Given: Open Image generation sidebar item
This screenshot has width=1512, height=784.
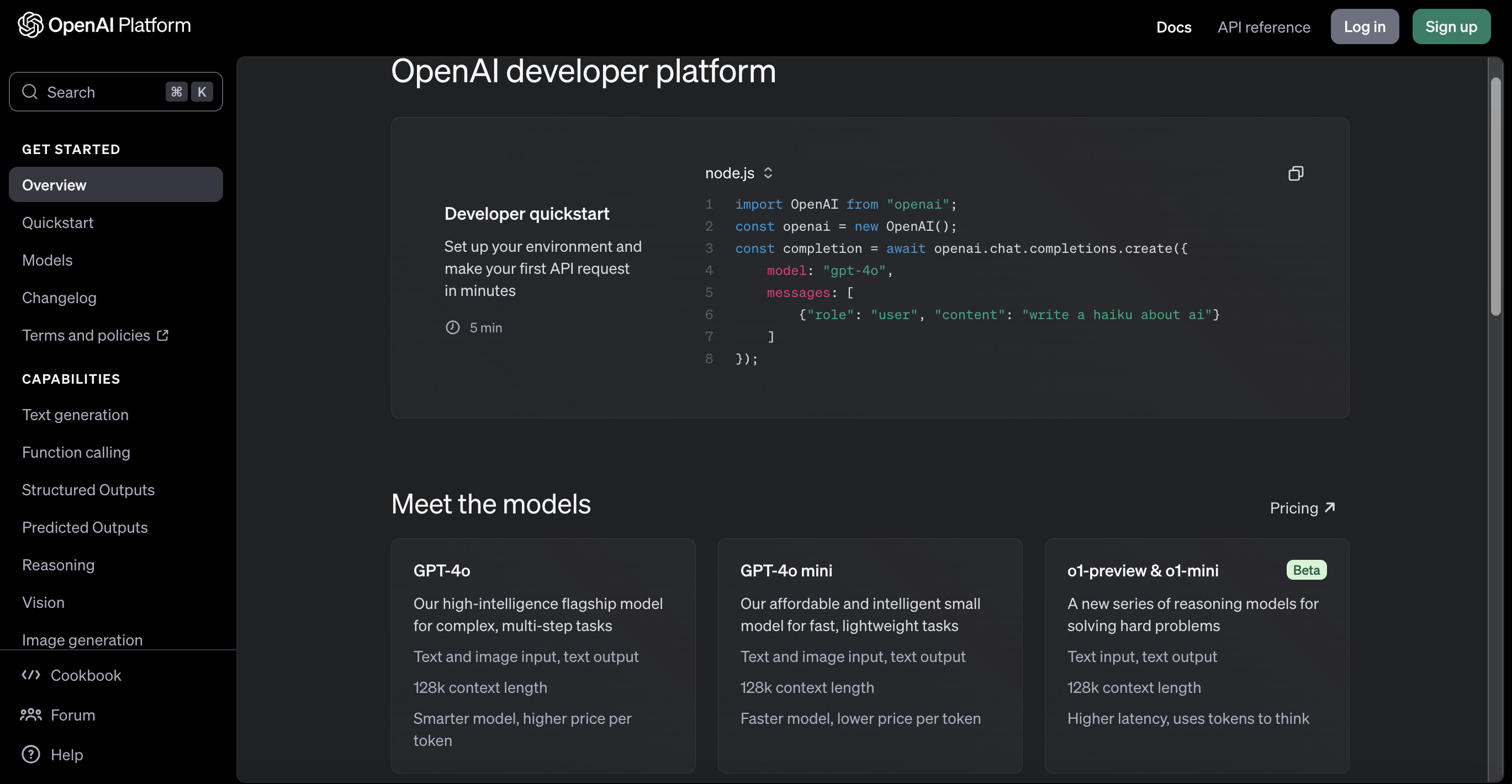Looking at the screenshot, I should click(82, 640).
